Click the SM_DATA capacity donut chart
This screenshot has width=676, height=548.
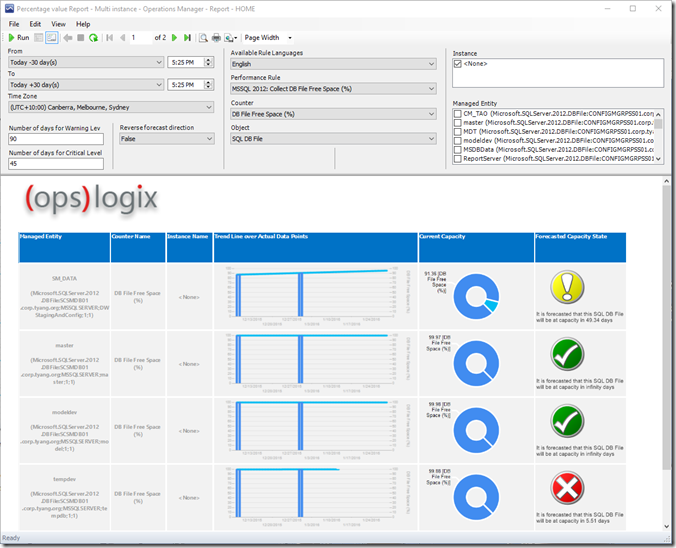[x=476, y=297]
